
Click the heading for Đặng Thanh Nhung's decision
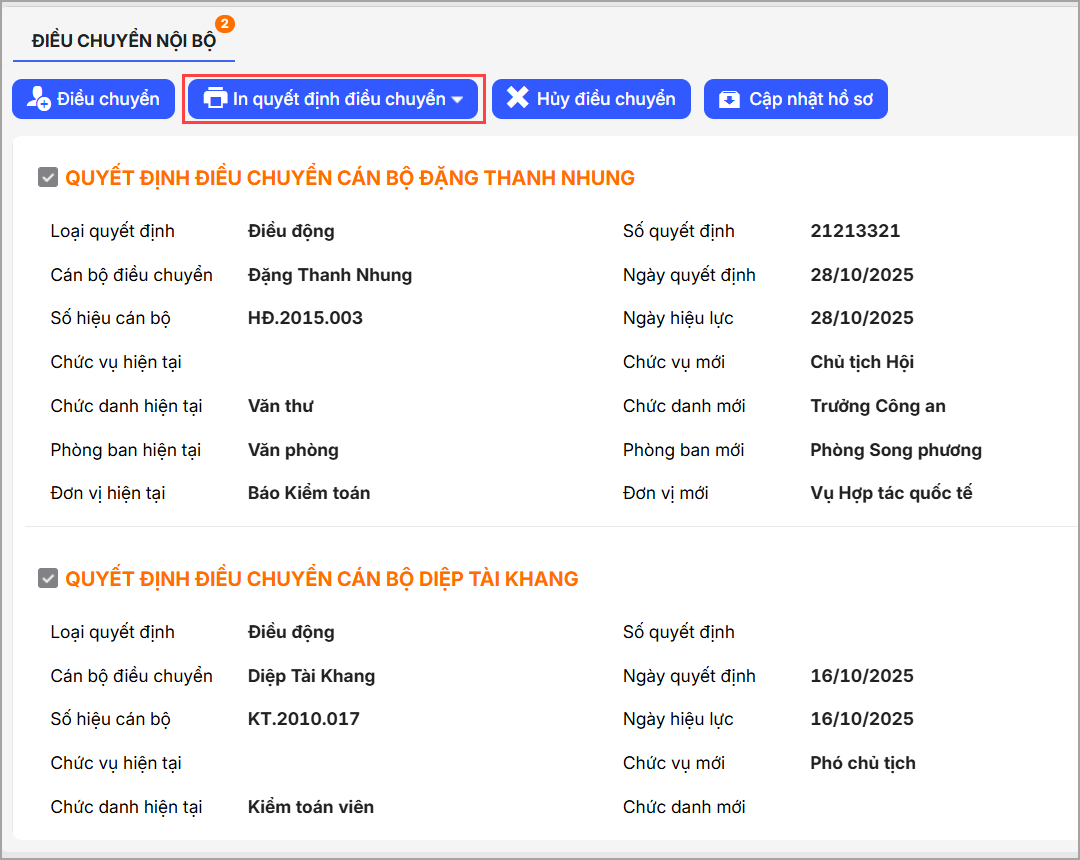point(350,178)
